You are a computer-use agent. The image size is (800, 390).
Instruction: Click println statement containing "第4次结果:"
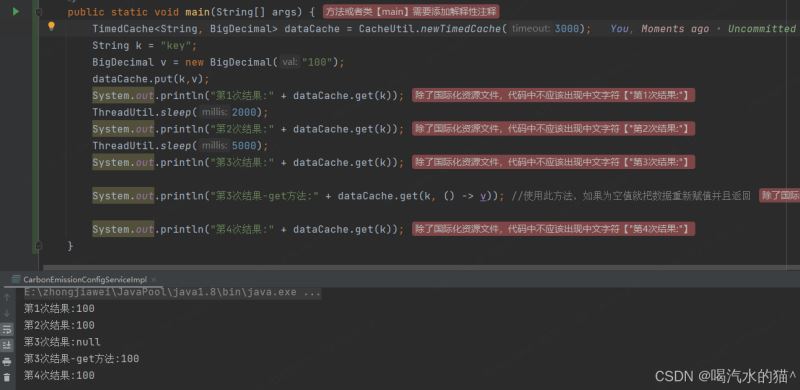(248, 229)
